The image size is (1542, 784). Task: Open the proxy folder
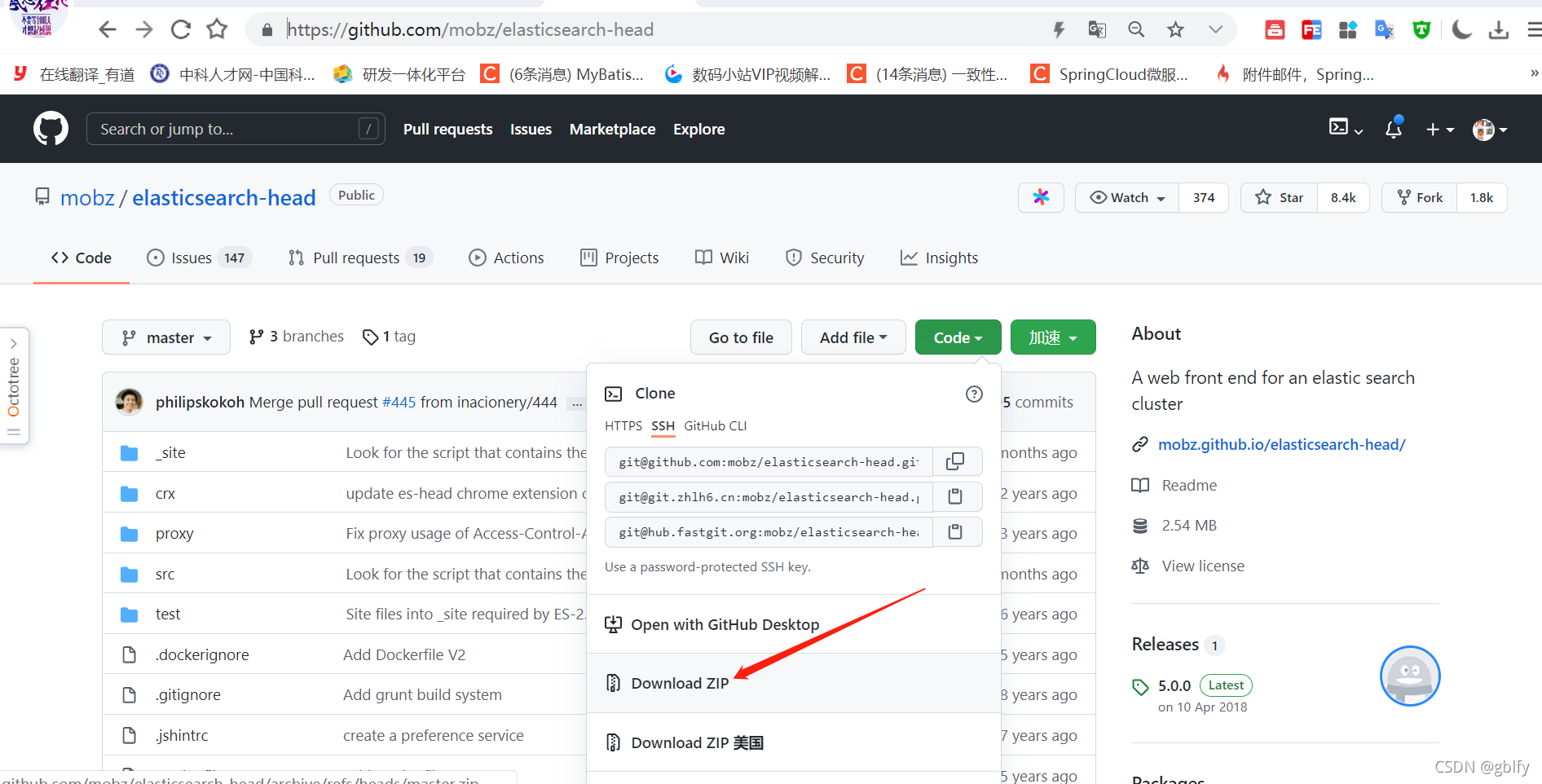click(174, 533)
